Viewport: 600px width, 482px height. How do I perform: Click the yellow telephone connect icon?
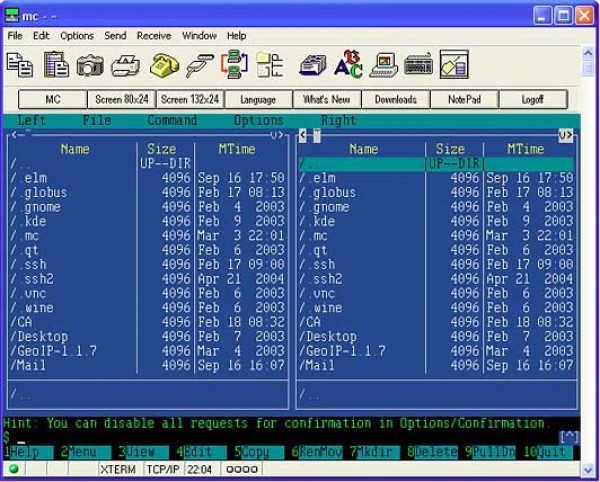click(x=164, y=65)
